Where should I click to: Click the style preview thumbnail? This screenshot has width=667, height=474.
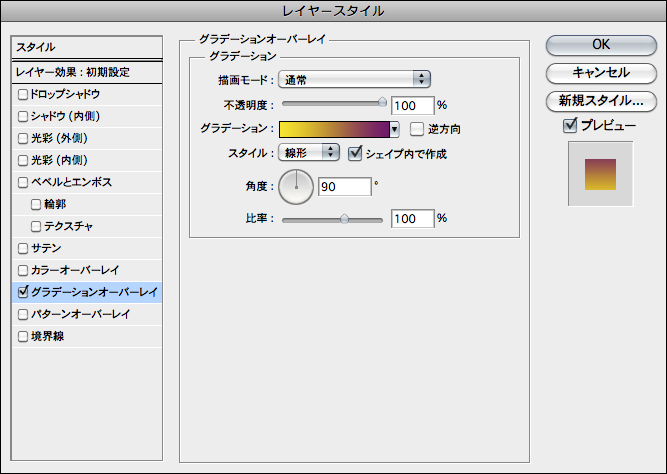tap(601, 173)
